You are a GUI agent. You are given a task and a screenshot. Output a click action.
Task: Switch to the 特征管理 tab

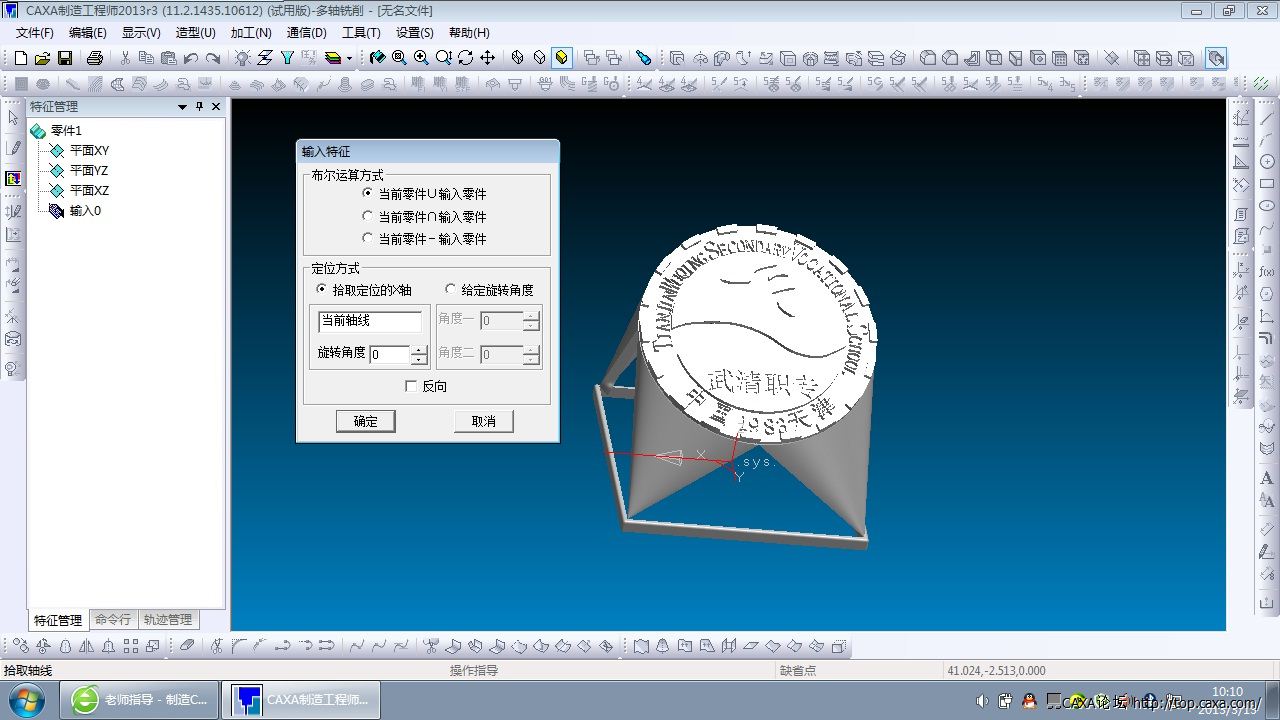pos(57,620)
